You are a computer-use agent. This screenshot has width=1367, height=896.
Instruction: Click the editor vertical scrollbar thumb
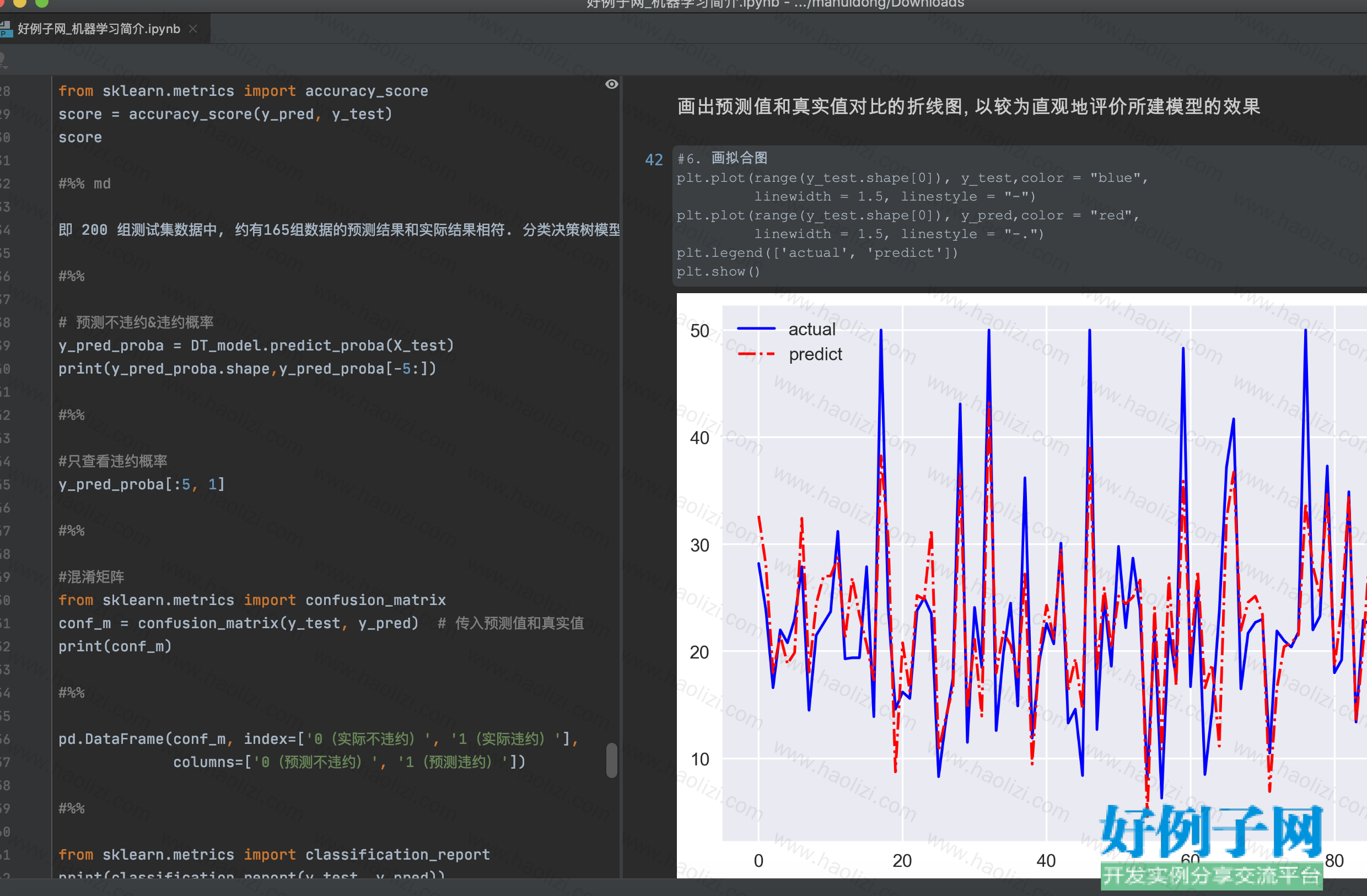point(612,760)
